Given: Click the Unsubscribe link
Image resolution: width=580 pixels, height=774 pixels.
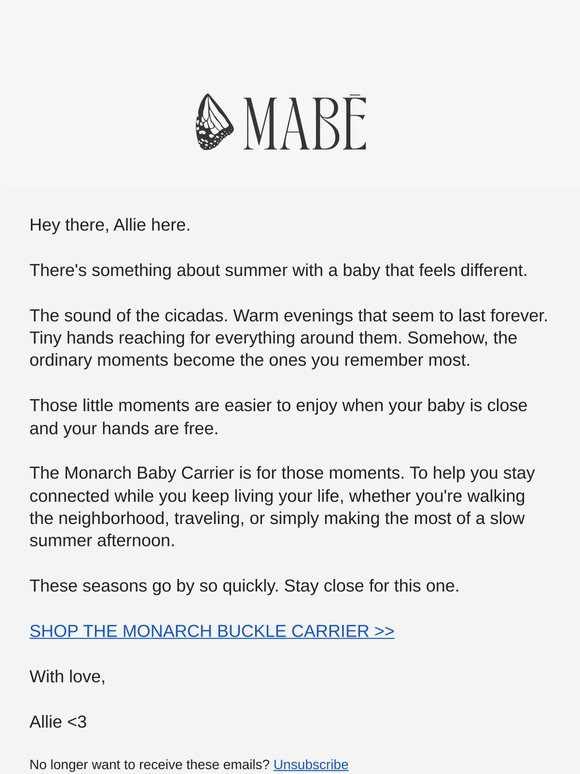Looking at the screenshot, I should coord(310,764).
